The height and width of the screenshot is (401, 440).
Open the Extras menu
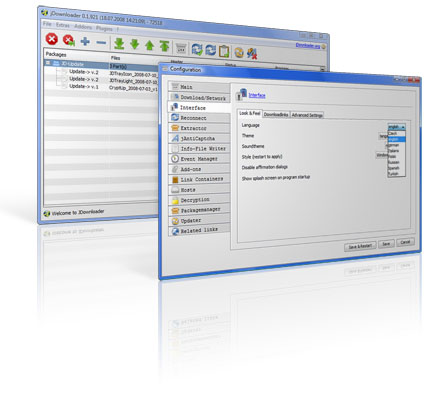(x=63, y=25)
